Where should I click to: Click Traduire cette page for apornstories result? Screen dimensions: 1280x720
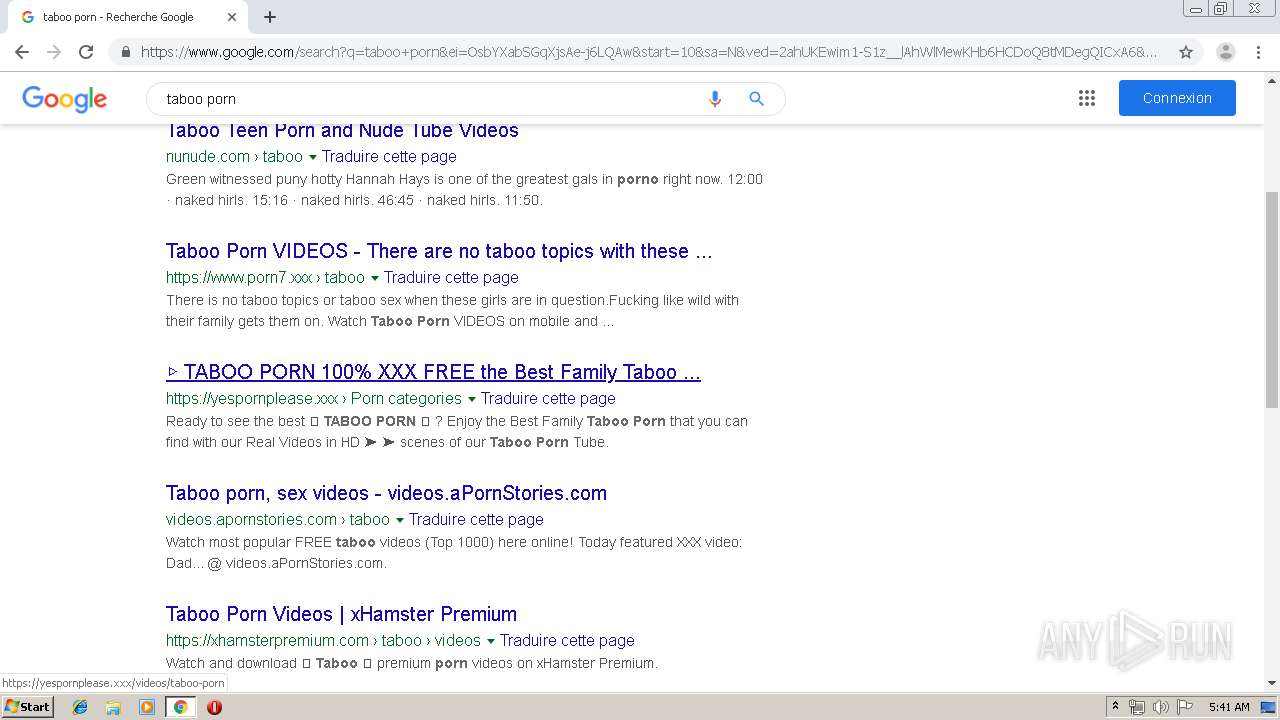pyautogui.click(x=476, y=519)
